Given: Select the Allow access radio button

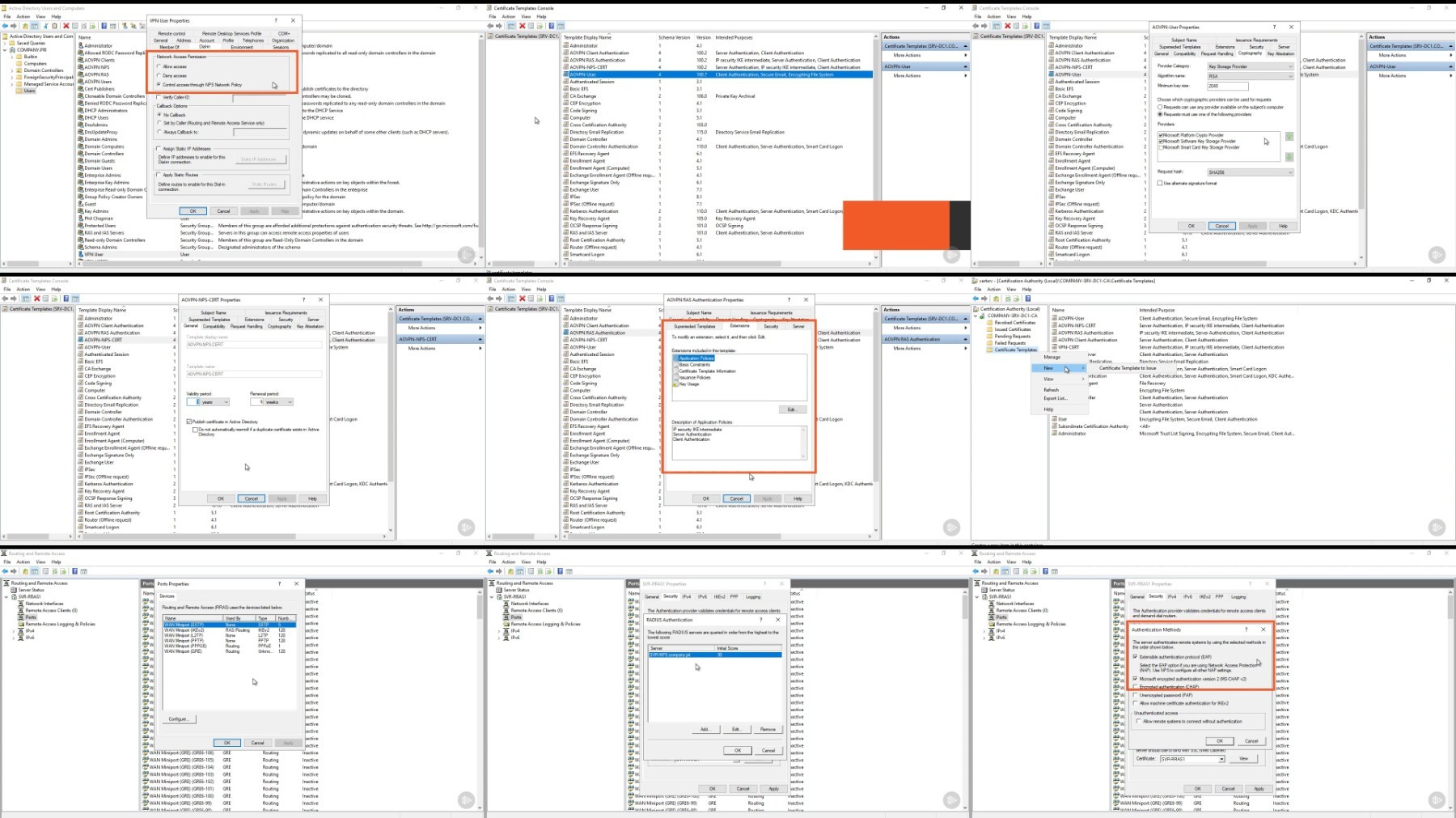Looking at the screenshot, I should (x=159, y=66).
